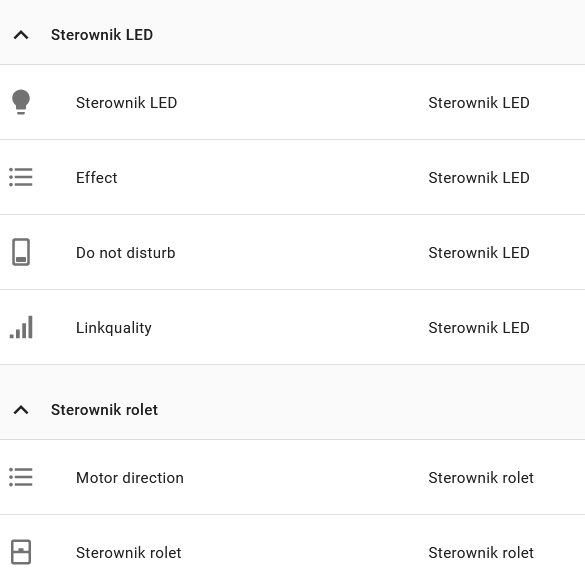The image size is (585, 572).
Task: Click the blind shutter icon for Sterownik rolet
Action: [x=21, y=552]
